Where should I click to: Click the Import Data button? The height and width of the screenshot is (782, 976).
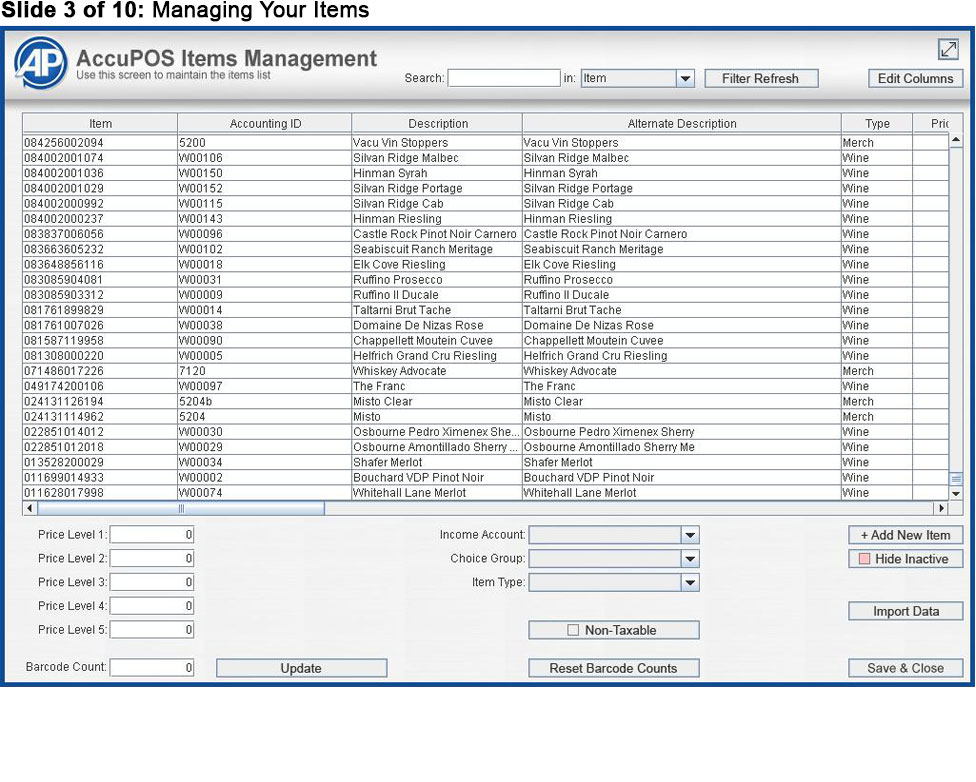pyautogui.click(x=905, y=611)
